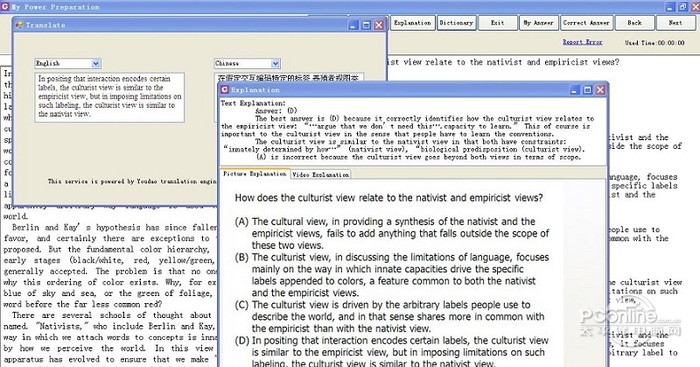The height and width of the screenshot is (367, 700).
Task: Switch to the Video Explanation tab
Action: click(x=321, y=175)
